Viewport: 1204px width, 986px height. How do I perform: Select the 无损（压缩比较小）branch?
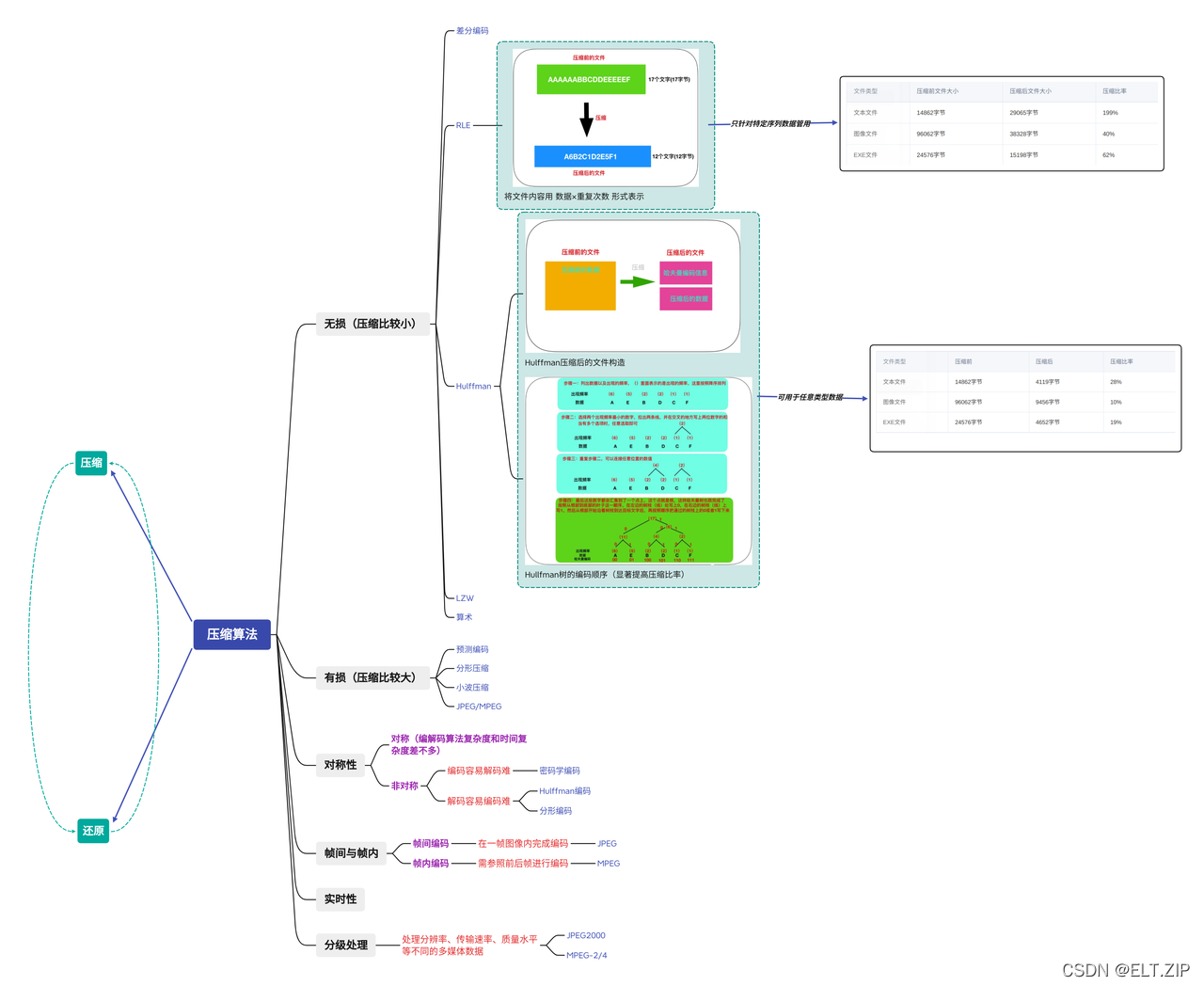pos(372,324)
